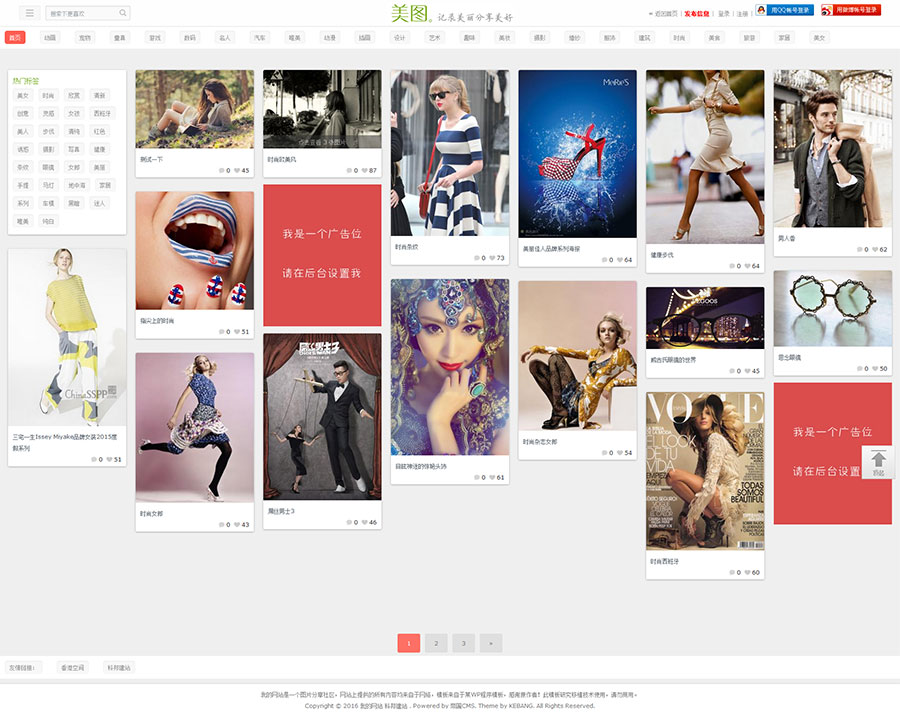The width and height of the screenshot is (900, 716).
Task: Open the 汽车 category in navigation bar
Action: (x=260, y=37)
